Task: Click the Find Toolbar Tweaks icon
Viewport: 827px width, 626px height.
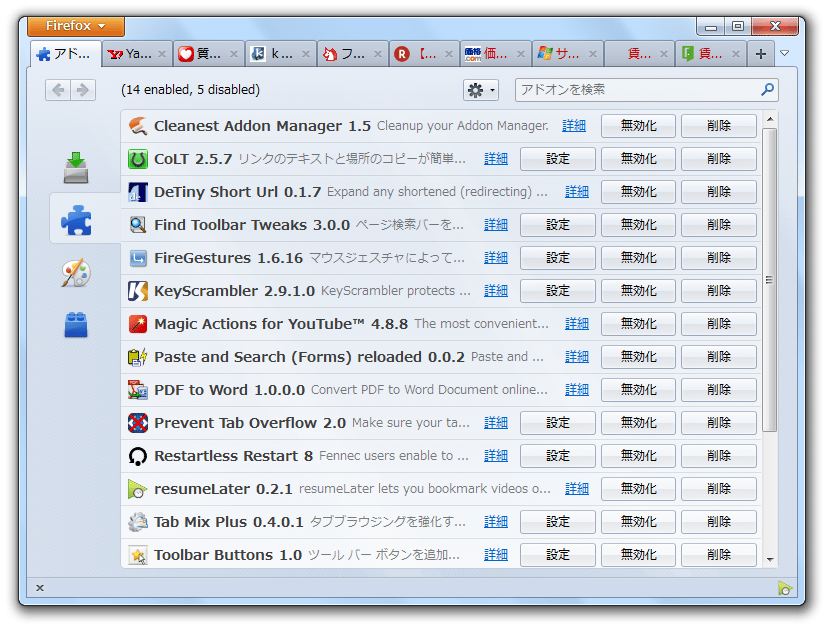Action: pos(138,225)
